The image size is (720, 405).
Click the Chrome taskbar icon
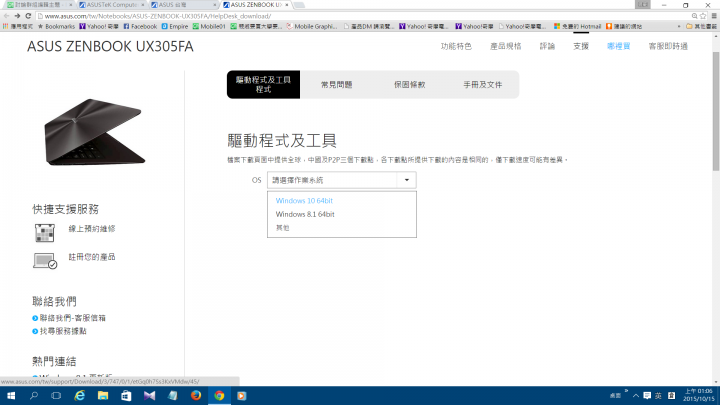pyautogui.click(x=219, y=395)
